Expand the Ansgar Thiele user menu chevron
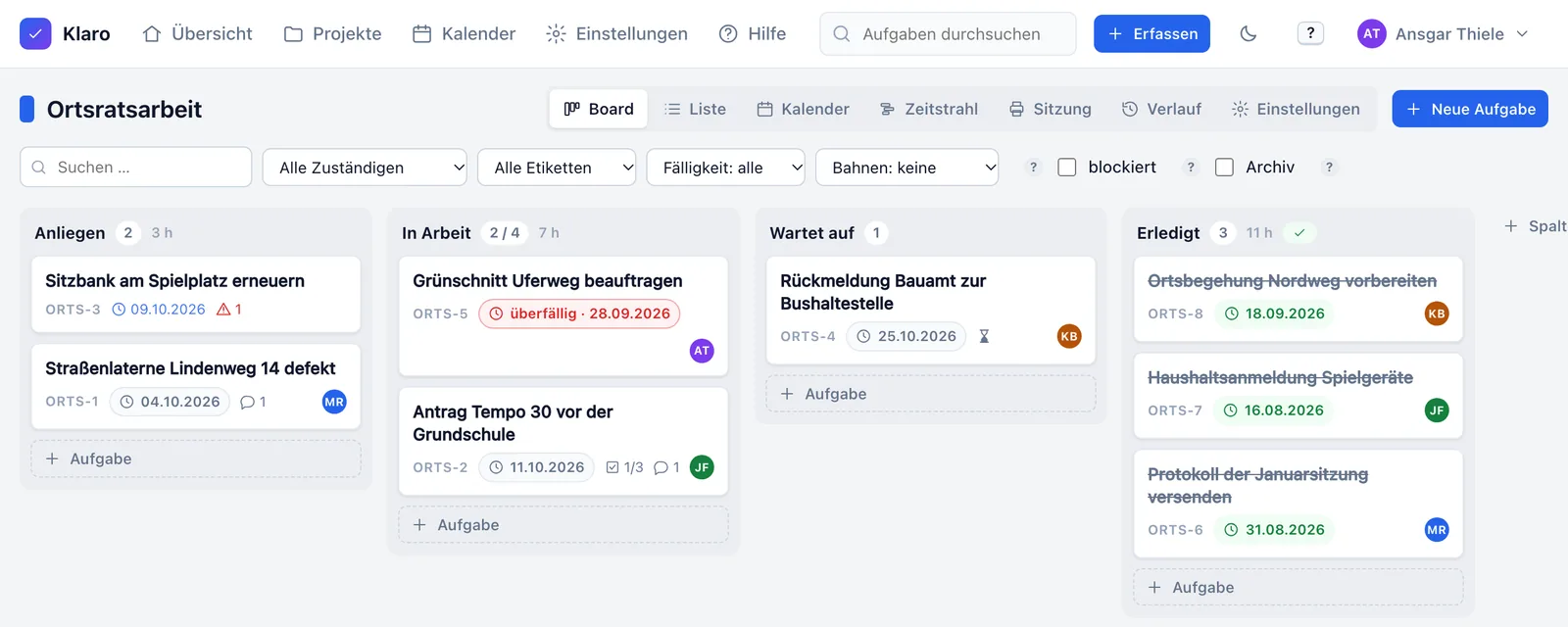This screenshot has height=627, width=1568. pos(1522,33)
